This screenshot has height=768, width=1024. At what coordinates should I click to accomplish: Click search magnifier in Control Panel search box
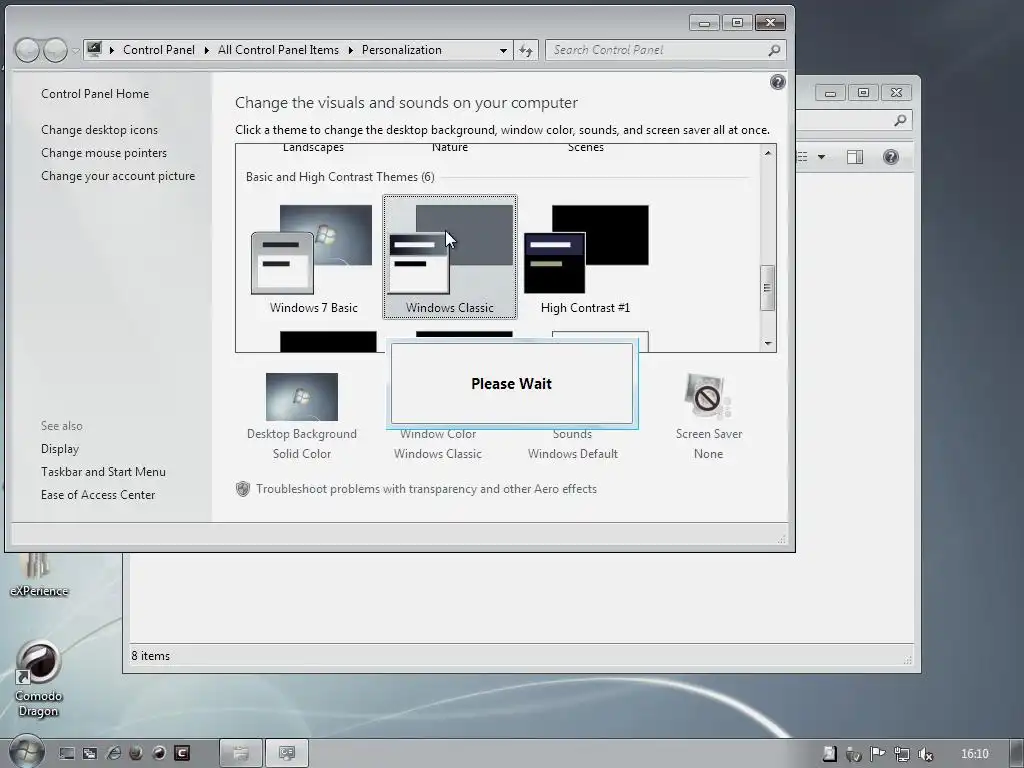[x=774, y=50]
